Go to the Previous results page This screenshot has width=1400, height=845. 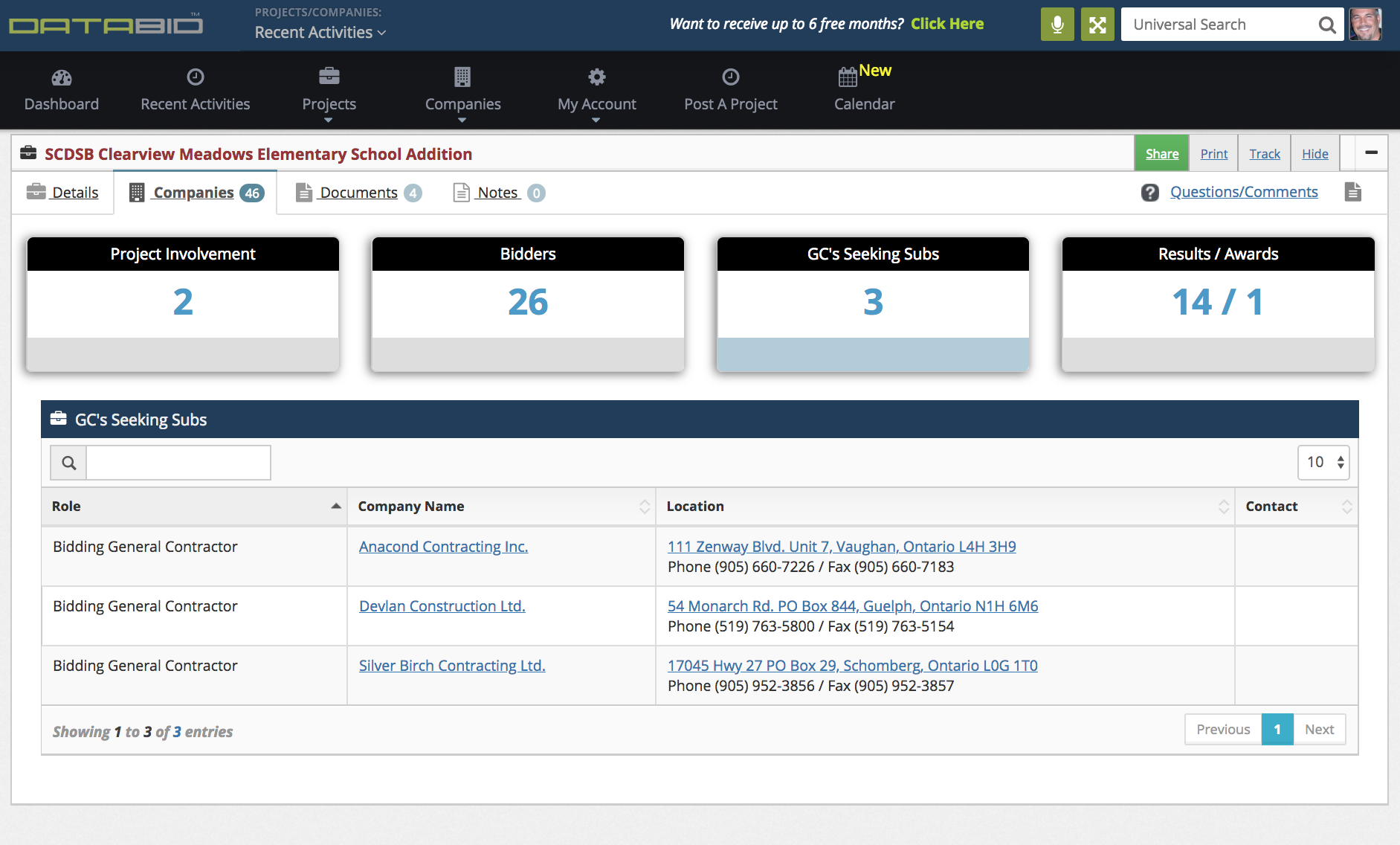tap(1223, 730)
